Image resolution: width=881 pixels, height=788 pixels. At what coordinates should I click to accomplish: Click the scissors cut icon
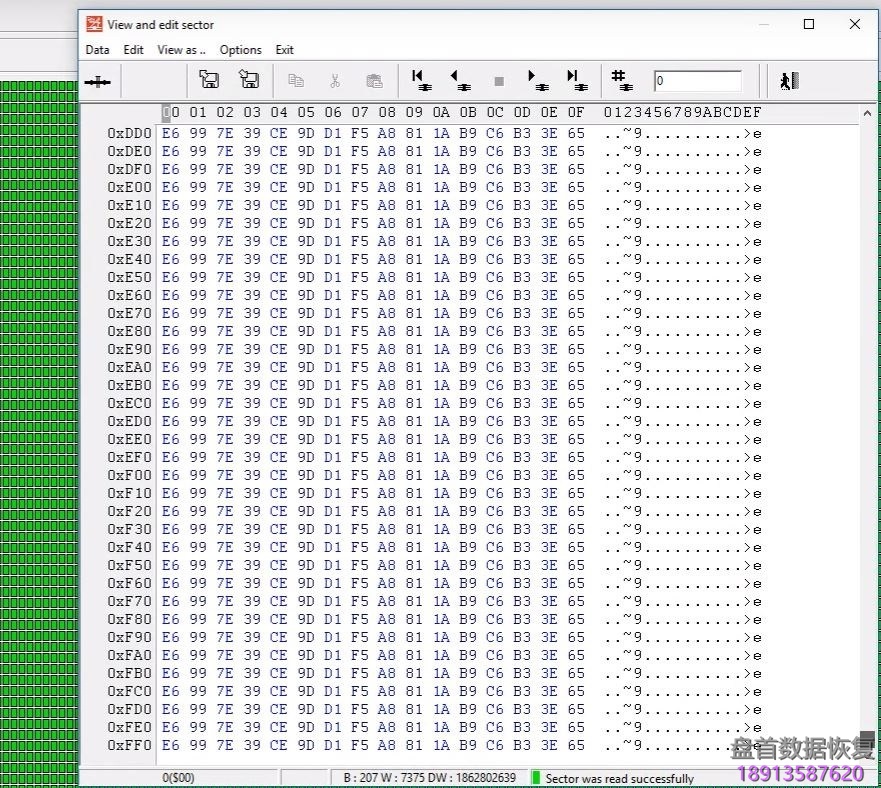click(x=335, y=81)
